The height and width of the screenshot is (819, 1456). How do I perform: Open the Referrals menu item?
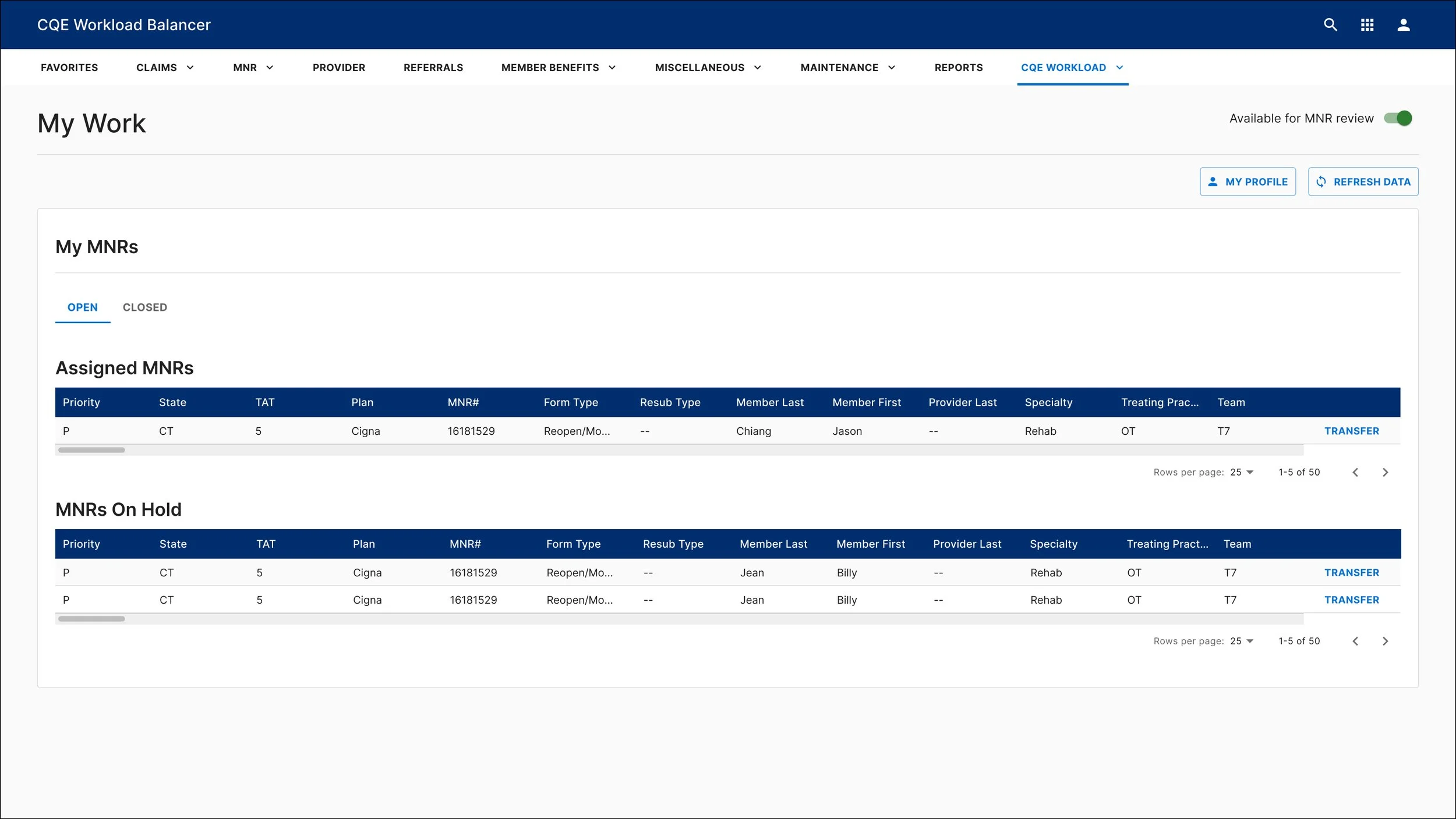[x=433, y=68]
